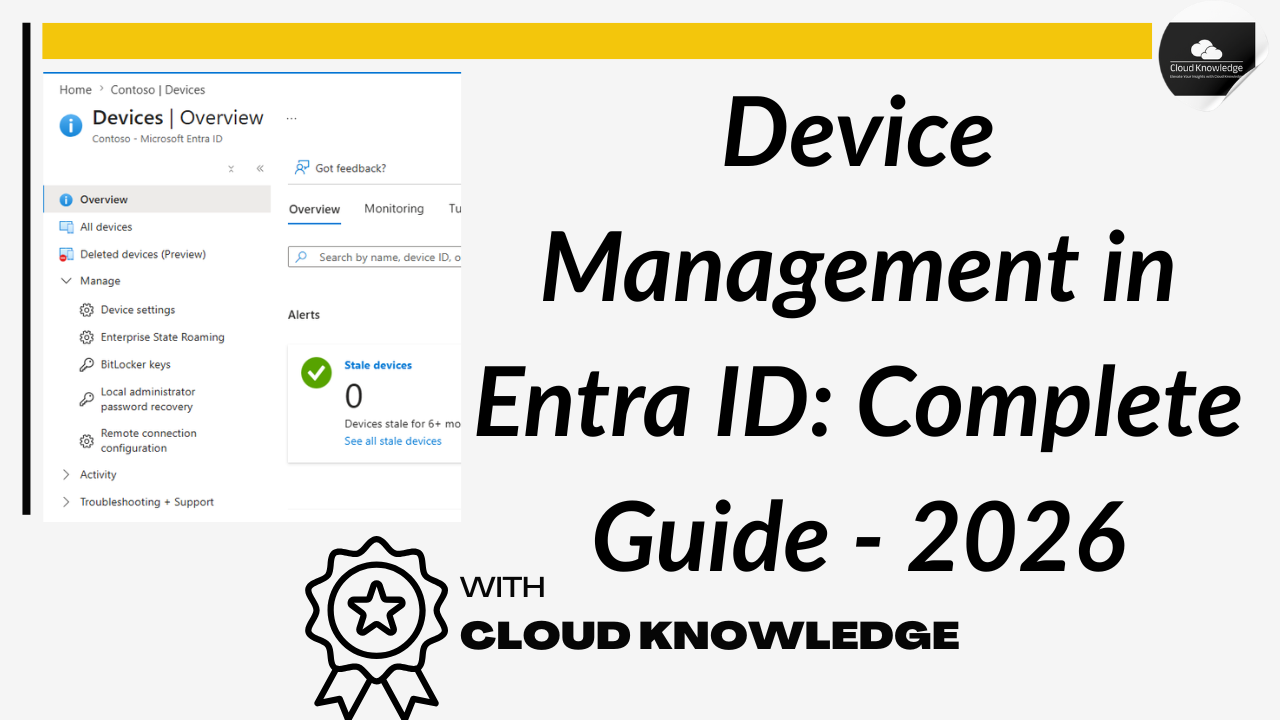Open Local administrator password recovery
This screenshot has width=1280, height=720.
148,399
